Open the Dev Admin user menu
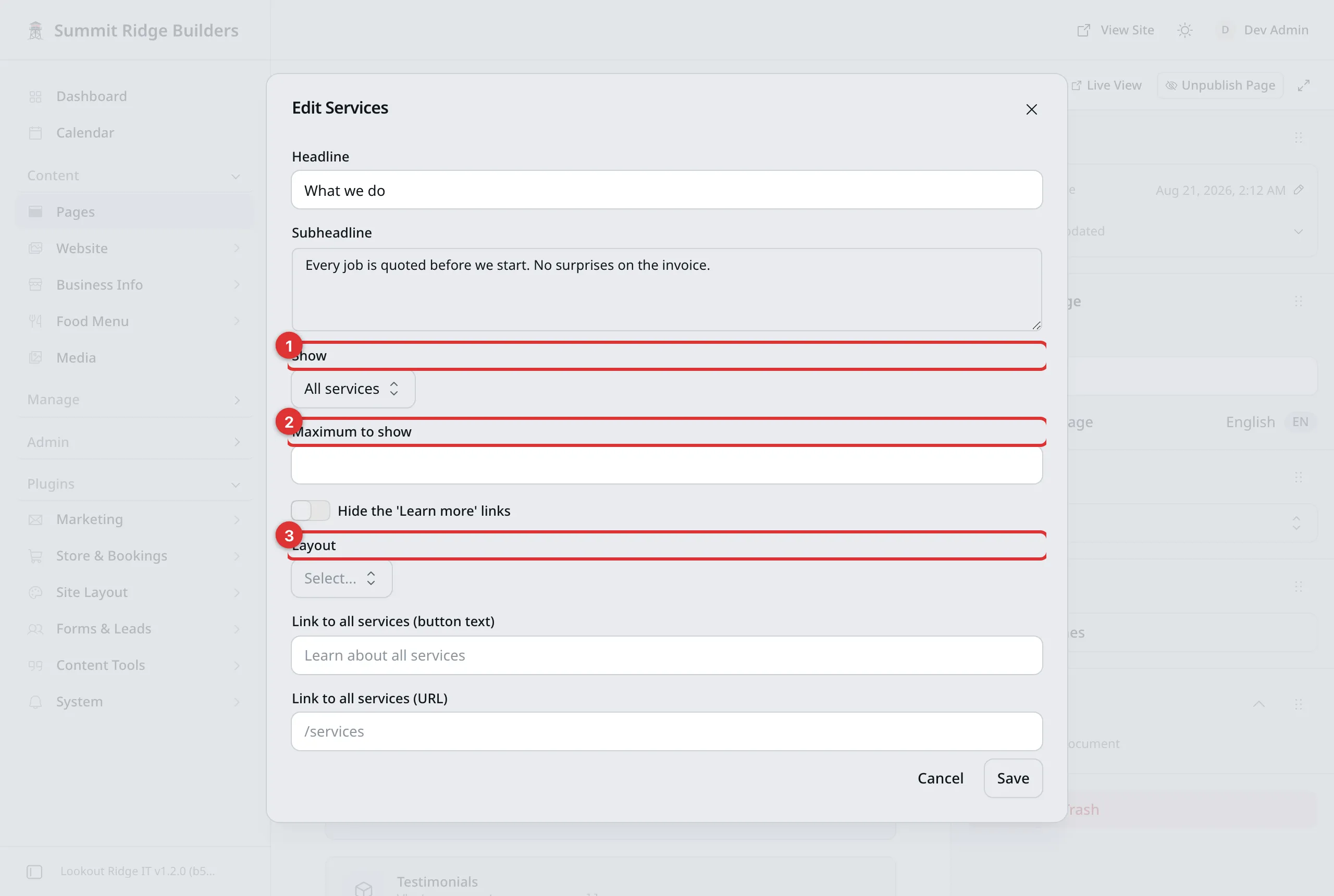 click(1262, 30)
